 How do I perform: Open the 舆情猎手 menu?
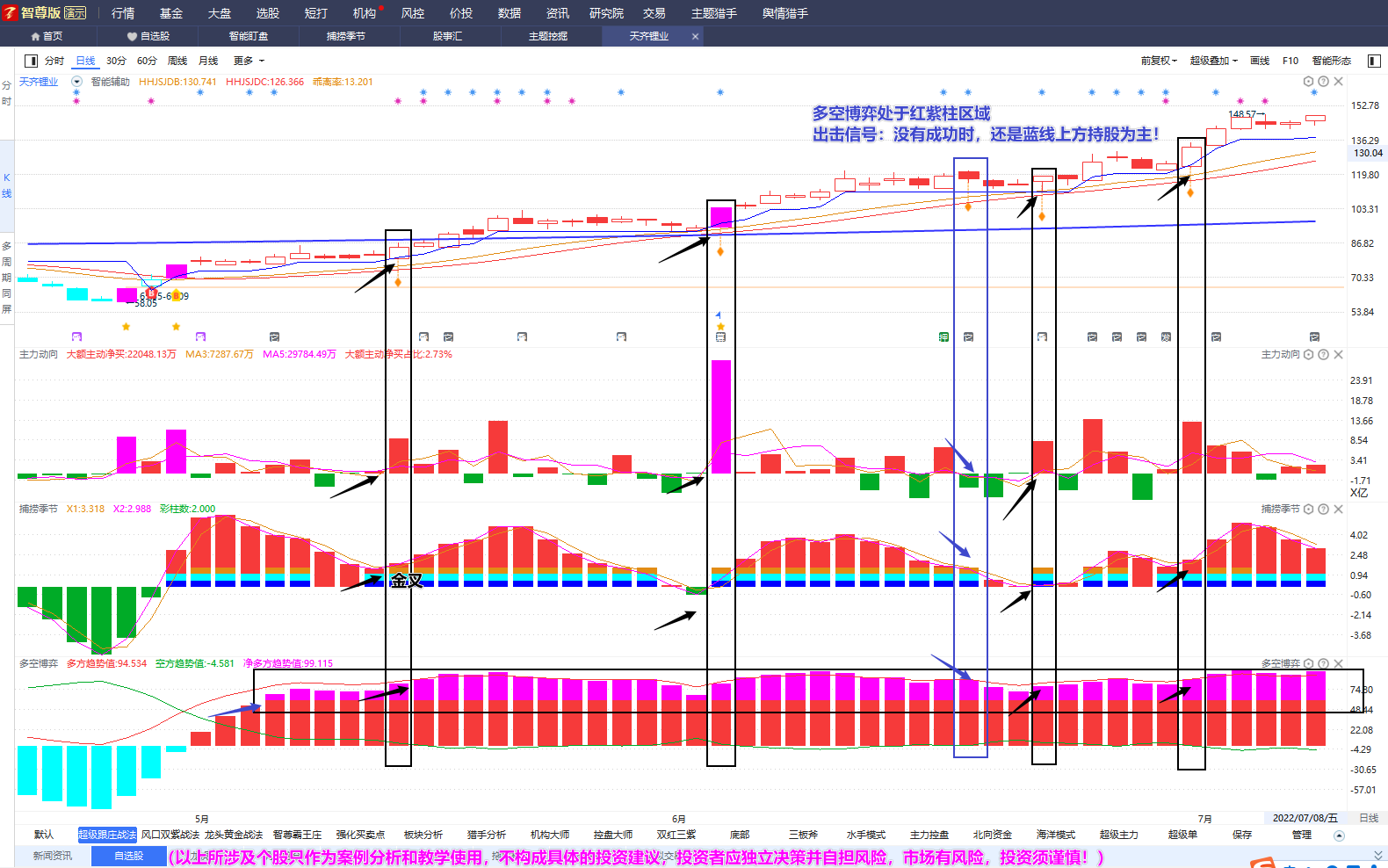tap(785, 13)
